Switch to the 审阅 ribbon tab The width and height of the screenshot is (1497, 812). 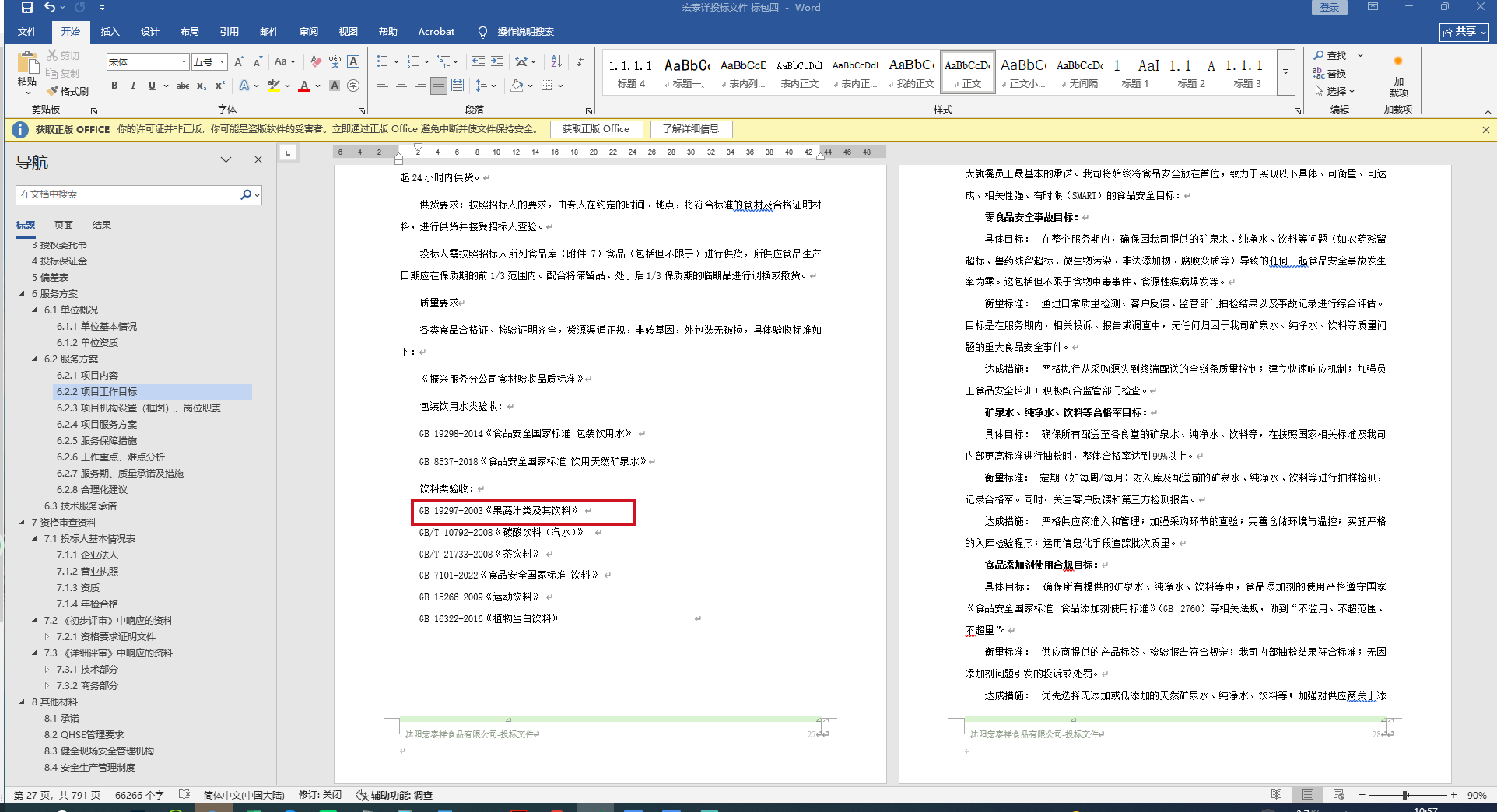click(308, 32)
